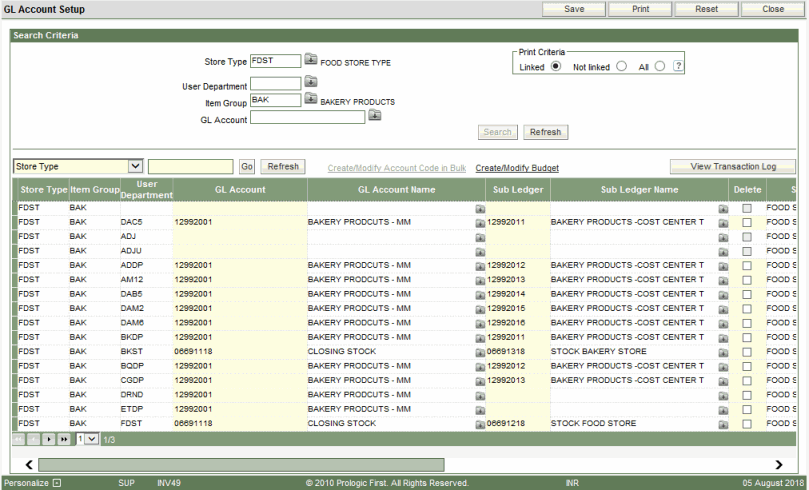Focus the GL Account search input

[x=308, y=117]
